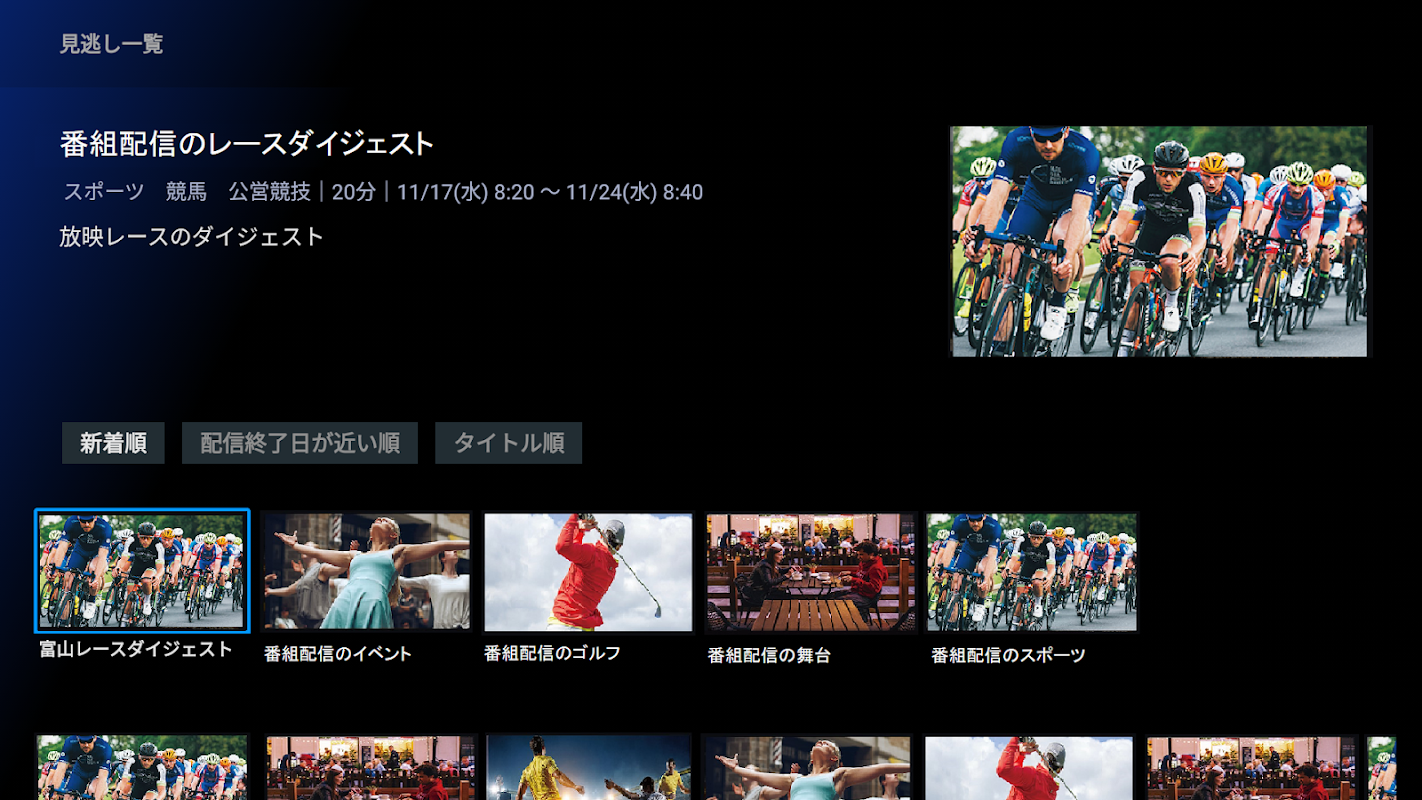Viewport: 1422px width, 800px height.
Task: Choose the 番組配信の舞台 thumbnail
Action: point(810,572)
